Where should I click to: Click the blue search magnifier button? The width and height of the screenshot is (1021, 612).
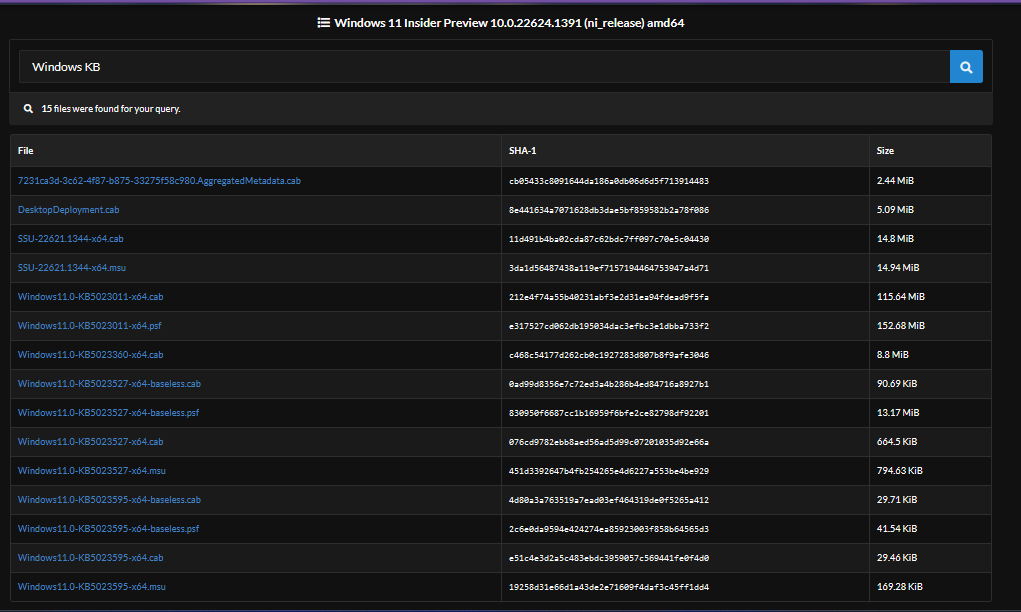coord(966,66)
